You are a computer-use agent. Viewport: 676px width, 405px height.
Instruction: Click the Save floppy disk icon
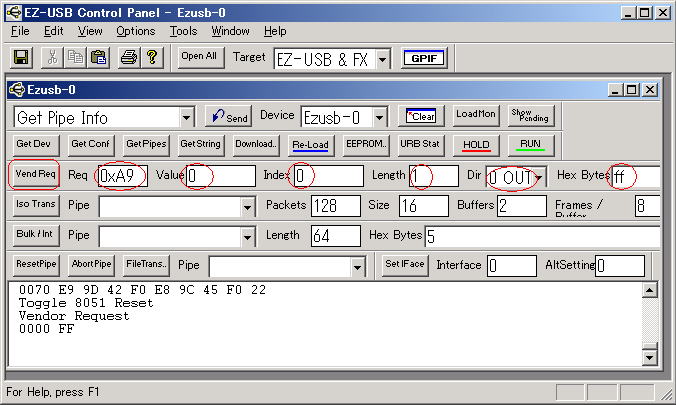pos(21,57)
